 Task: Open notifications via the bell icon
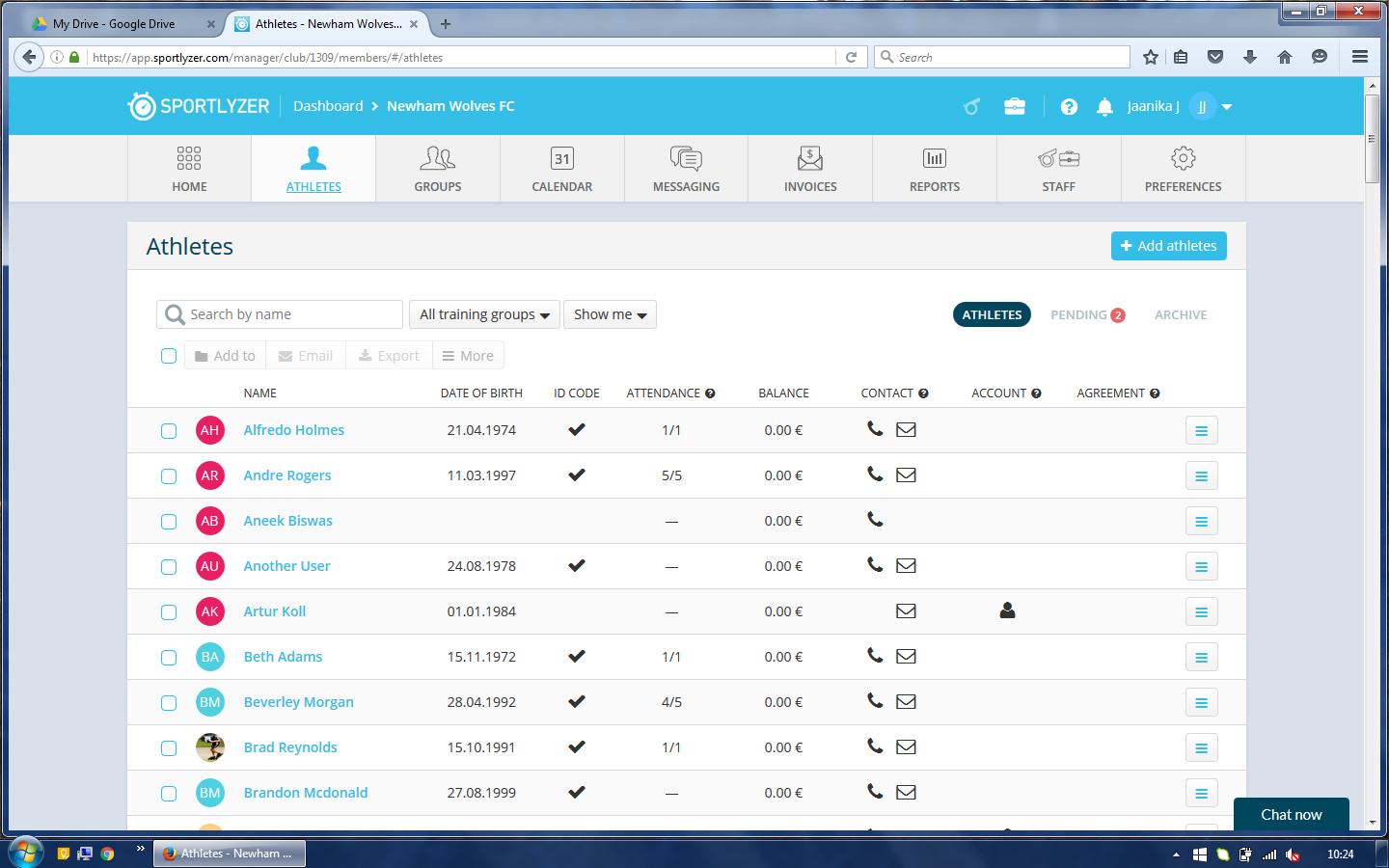pyautogui.click(x=1103, y=106)
